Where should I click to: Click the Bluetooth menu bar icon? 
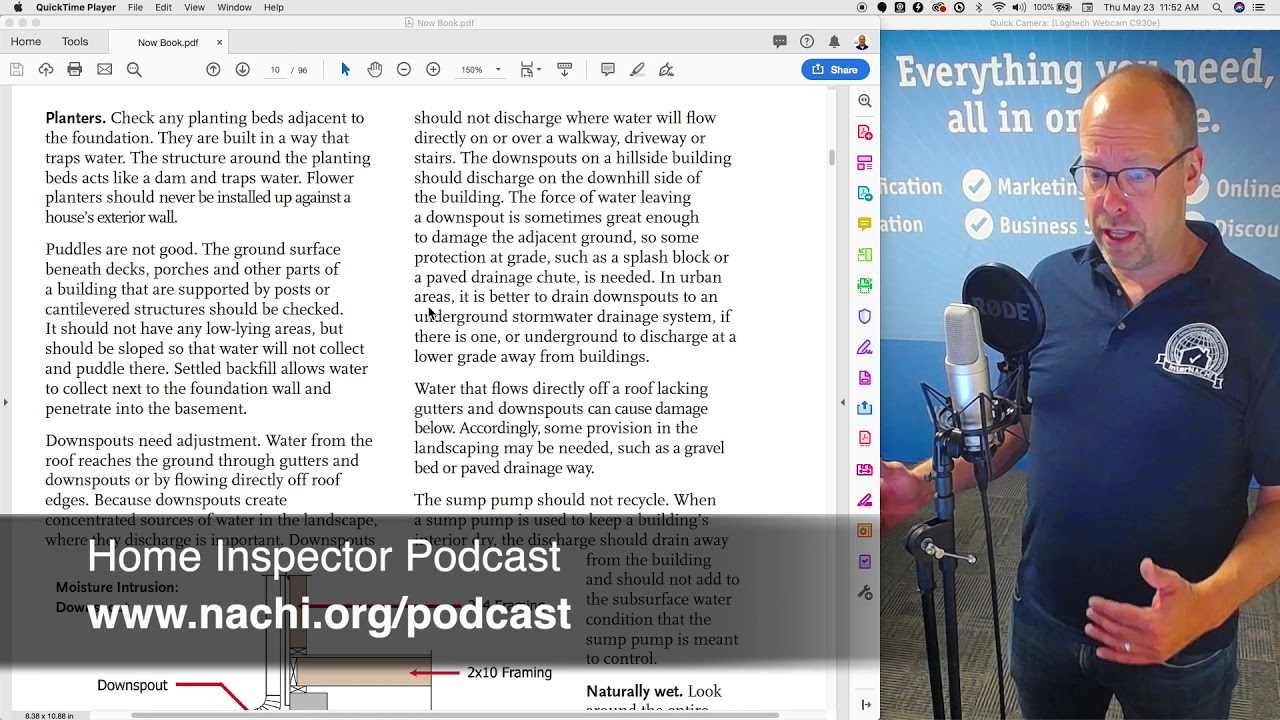tap(979, 7)
